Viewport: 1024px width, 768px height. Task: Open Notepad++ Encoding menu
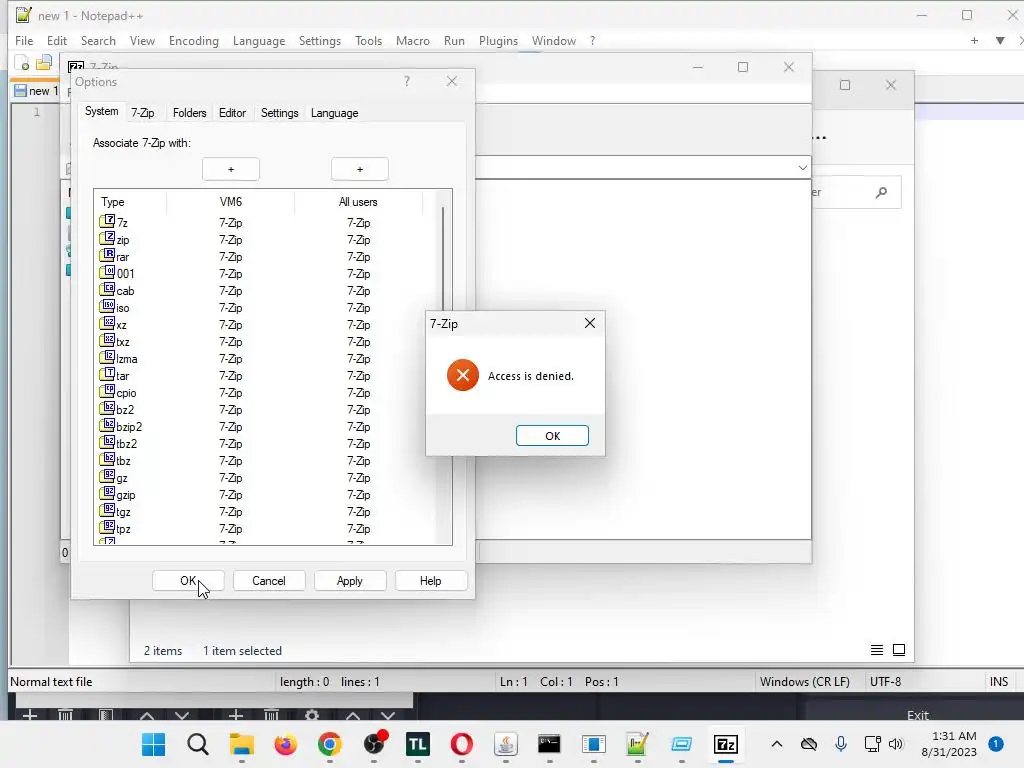(194, 40)
